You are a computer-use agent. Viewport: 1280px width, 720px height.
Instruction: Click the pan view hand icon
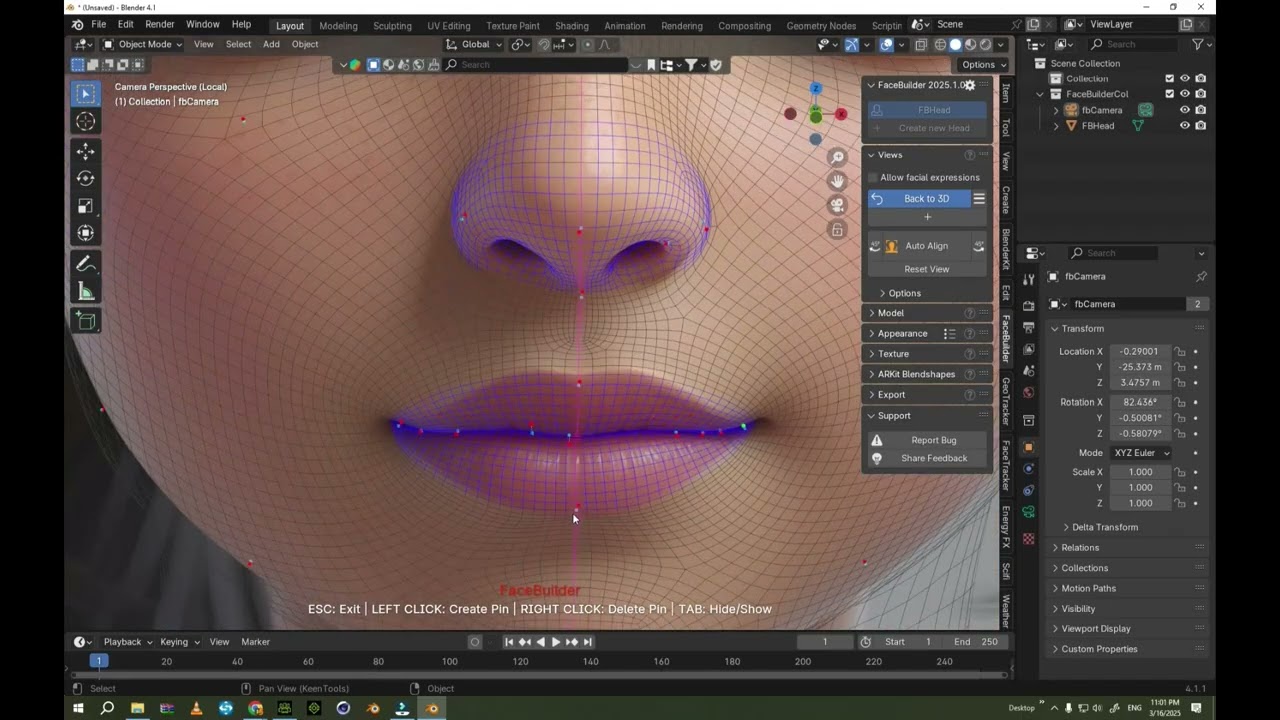click(837, 181)
